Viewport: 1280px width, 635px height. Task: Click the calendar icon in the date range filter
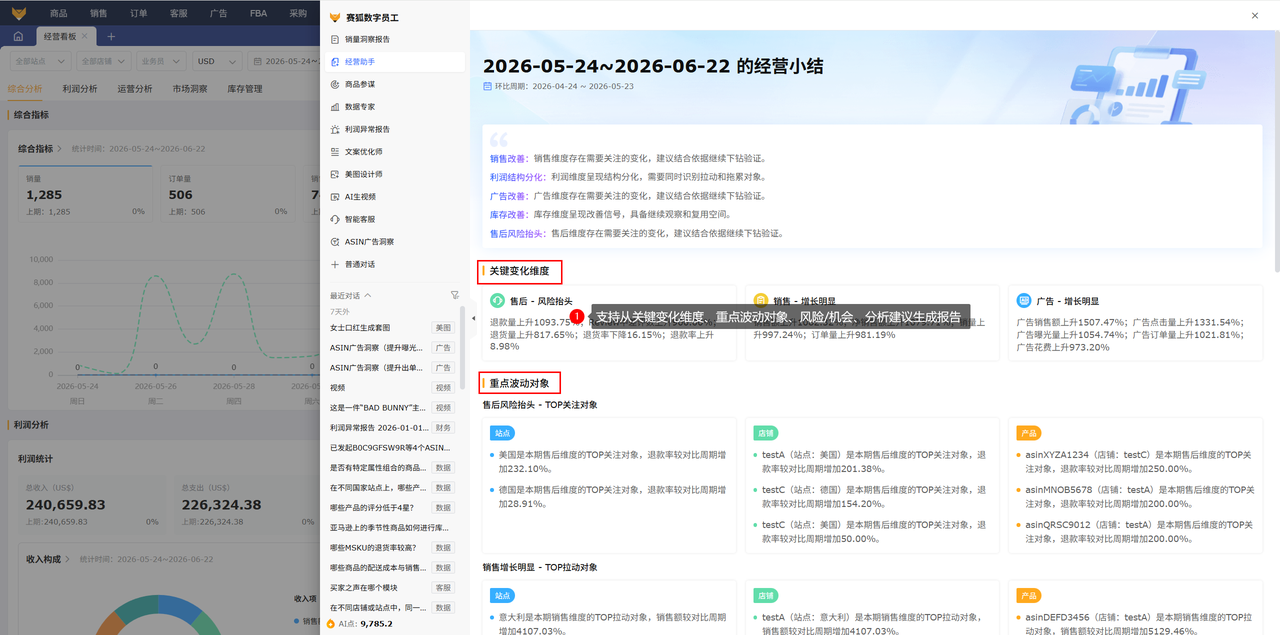[258, 61]
